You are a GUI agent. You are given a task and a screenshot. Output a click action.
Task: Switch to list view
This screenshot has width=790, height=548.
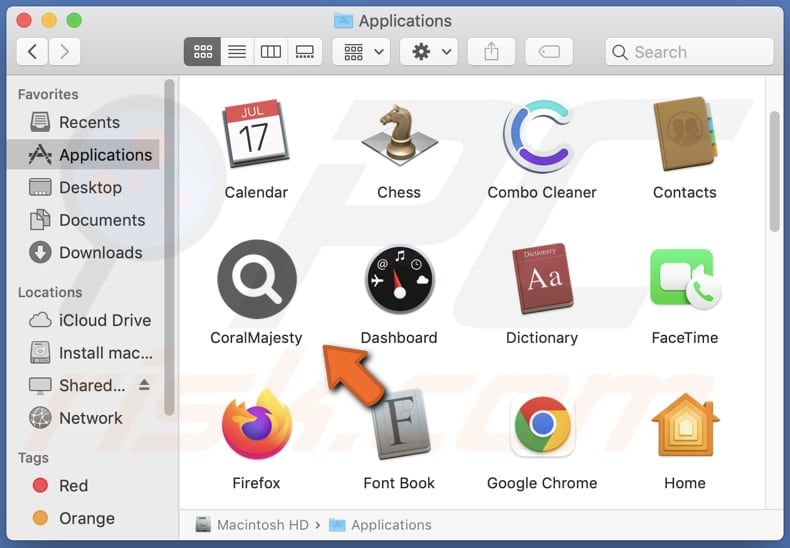click(237, 51)
